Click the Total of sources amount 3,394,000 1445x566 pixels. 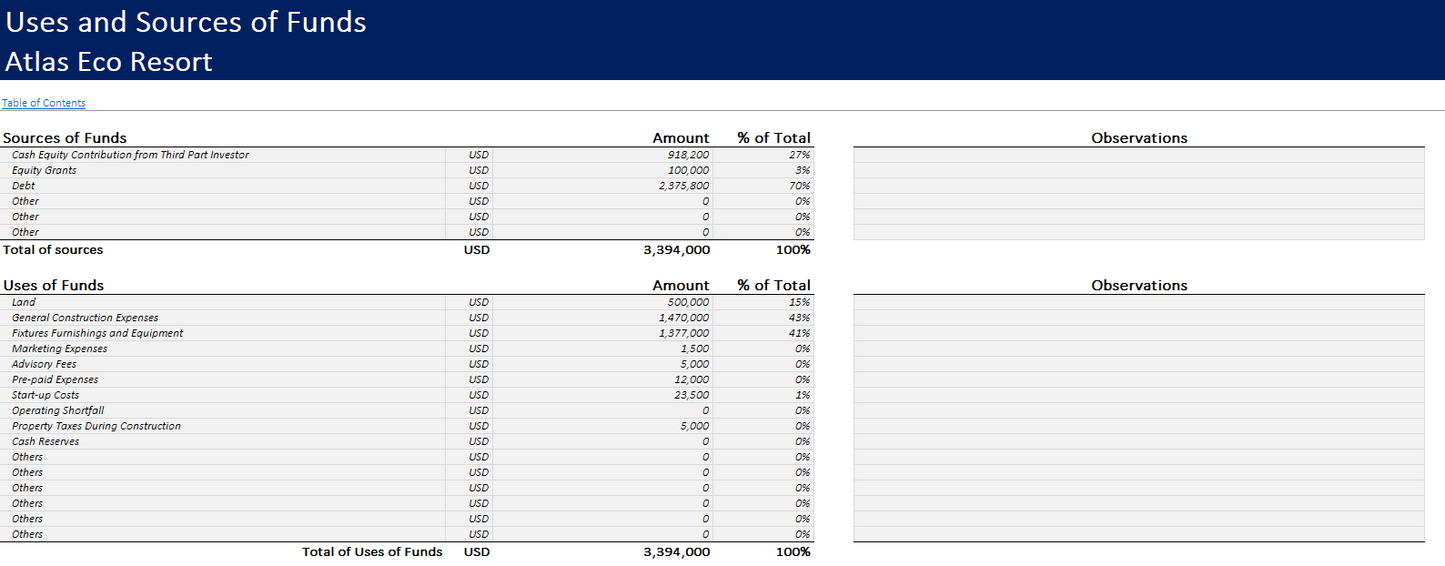(677, 250)
